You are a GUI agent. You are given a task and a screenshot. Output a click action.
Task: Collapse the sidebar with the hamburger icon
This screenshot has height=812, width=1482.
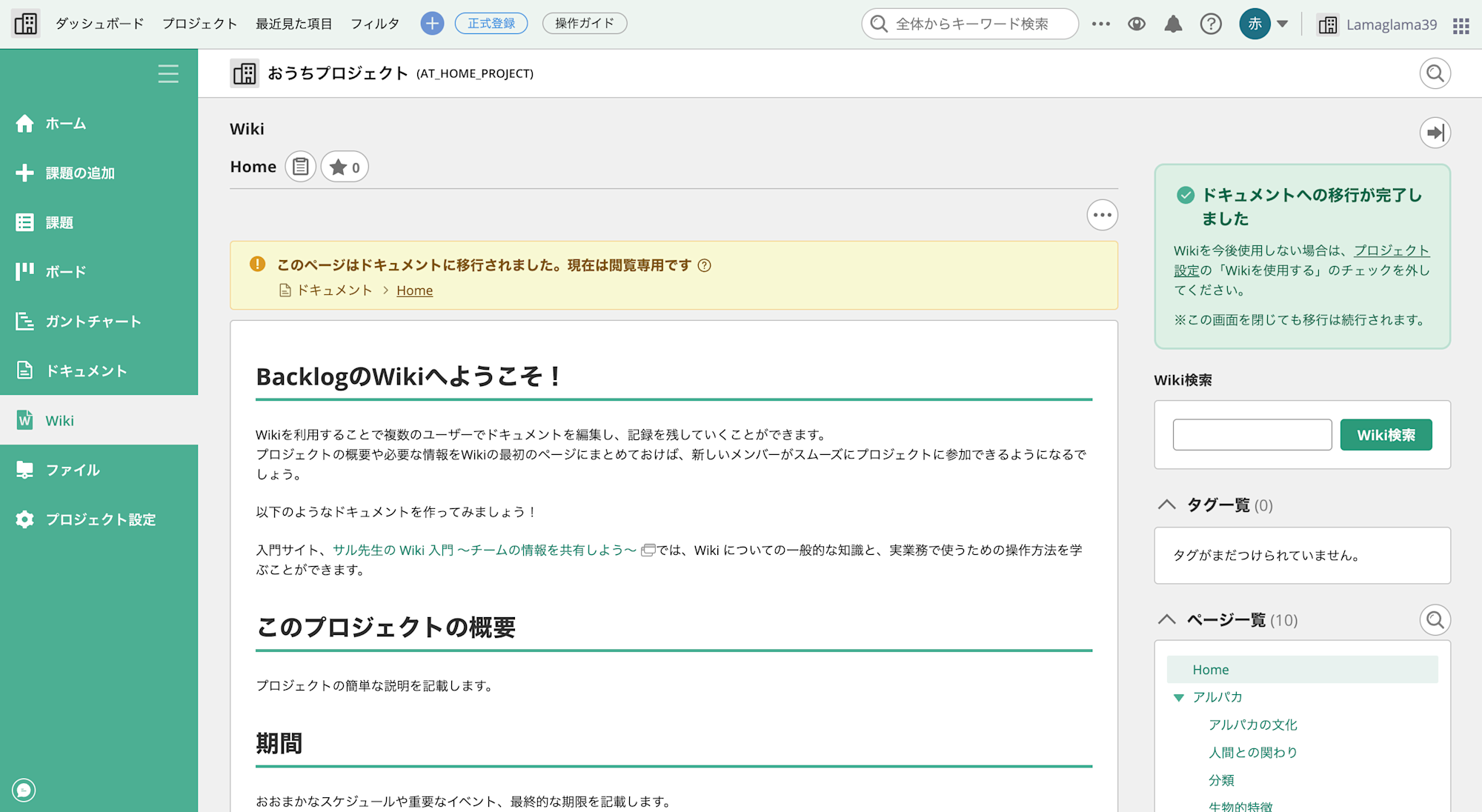click(168, 73)
